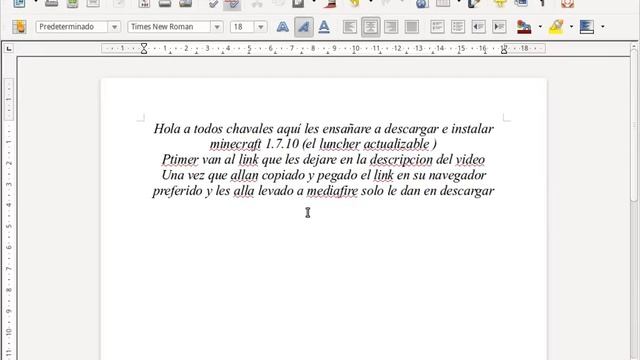Apply the font color
The image size is (640, 360).
pos(524,27)
